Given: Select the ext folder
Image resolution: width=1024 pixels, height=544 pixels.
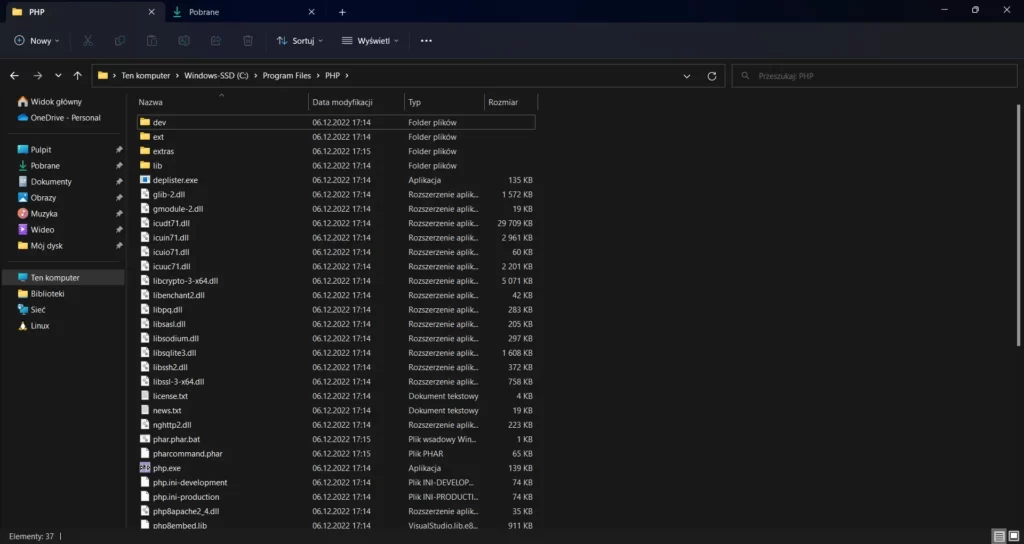Looking at the screenshot, I should 336,137.
